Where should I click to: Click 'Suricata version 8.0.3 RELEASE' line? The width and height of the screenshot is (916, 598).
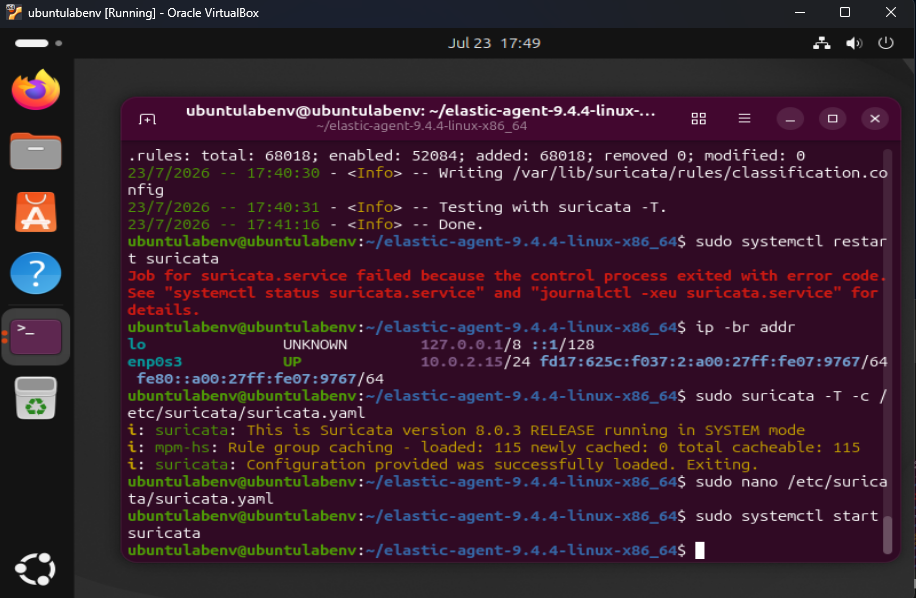[466, 430]
